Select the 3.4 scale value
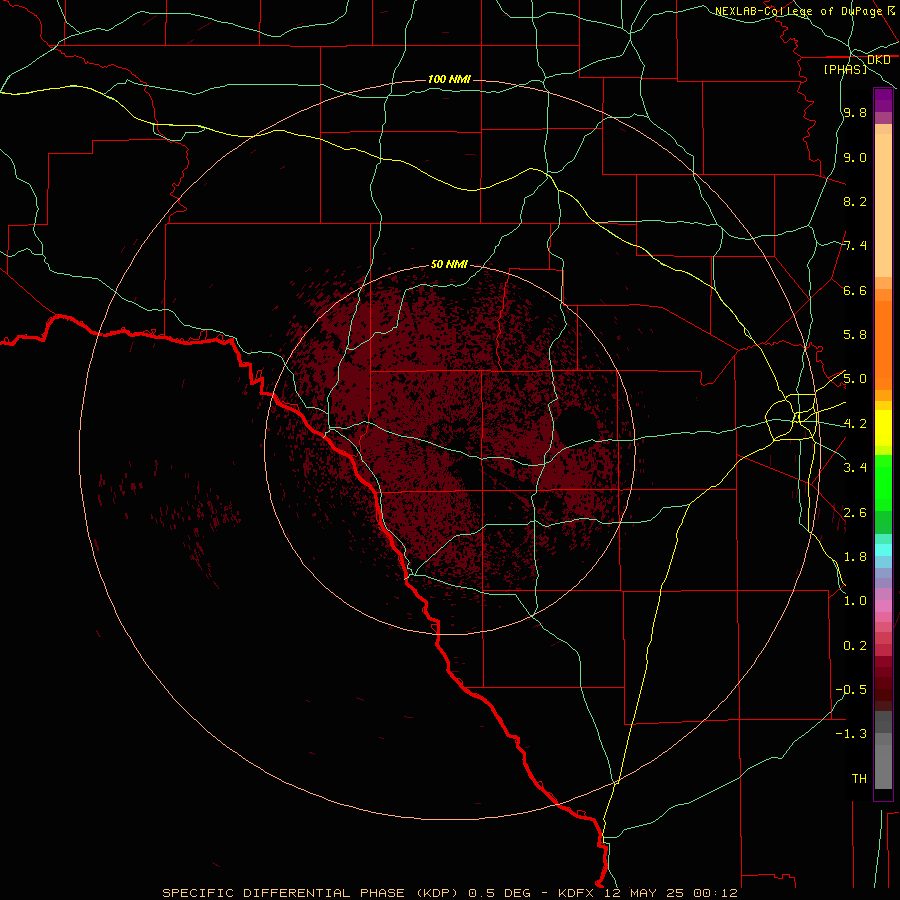This screenshot has height=900, width=900. click(x=855, y=468)
